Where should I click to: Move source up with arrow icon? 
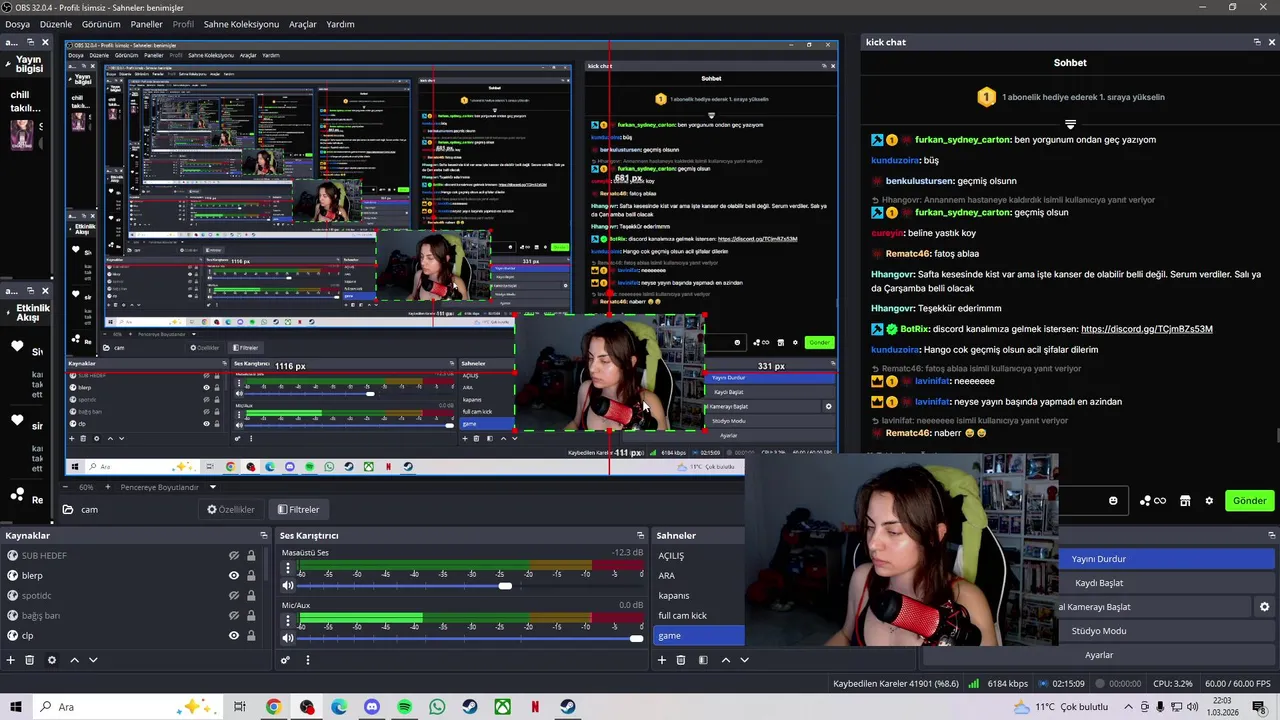coord(74,660)
